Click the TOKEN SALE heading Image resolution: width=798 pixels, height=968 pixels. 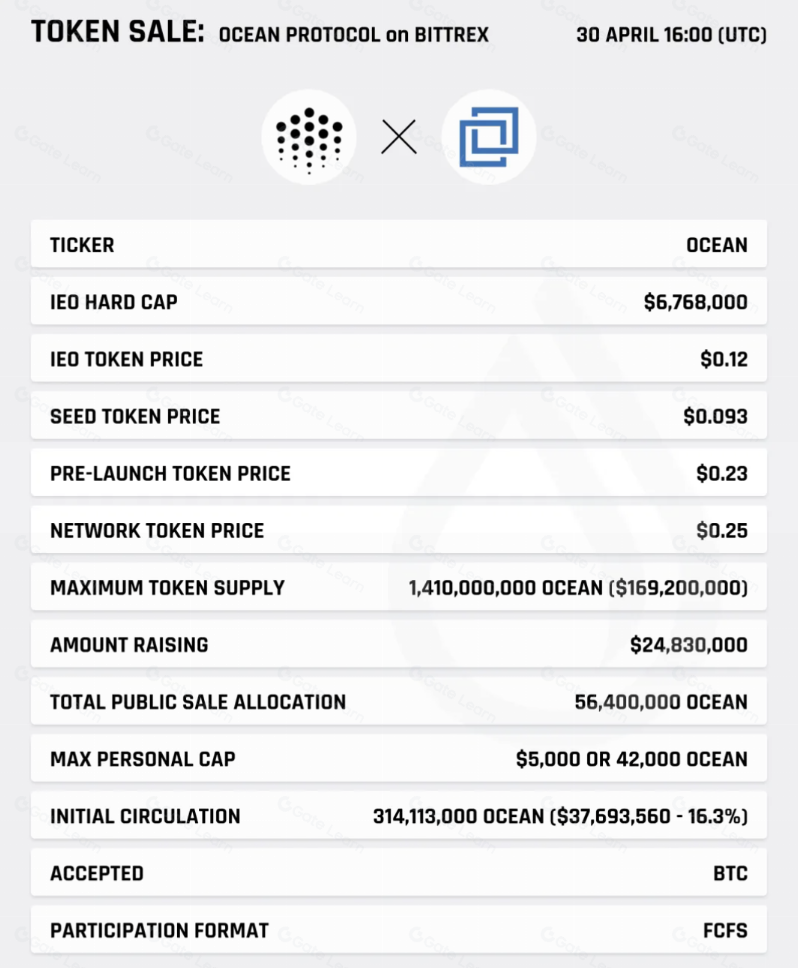pyautogui.click(x=117, y=34)
